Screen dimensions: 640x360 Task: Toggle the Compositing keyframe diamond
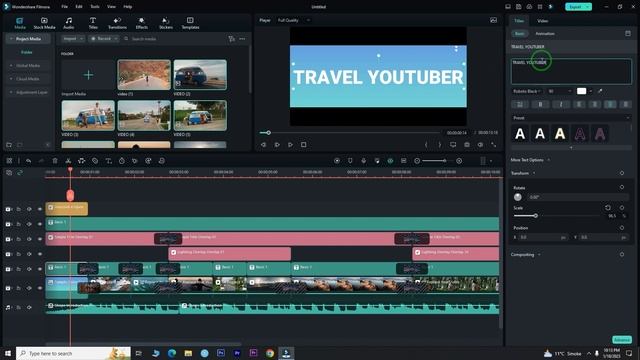622,254
